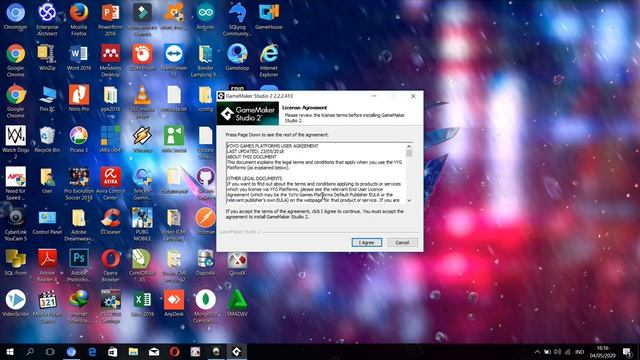The image size is (640, 360).
Task: Open the volume control in system tray
Action: (558, 352)
